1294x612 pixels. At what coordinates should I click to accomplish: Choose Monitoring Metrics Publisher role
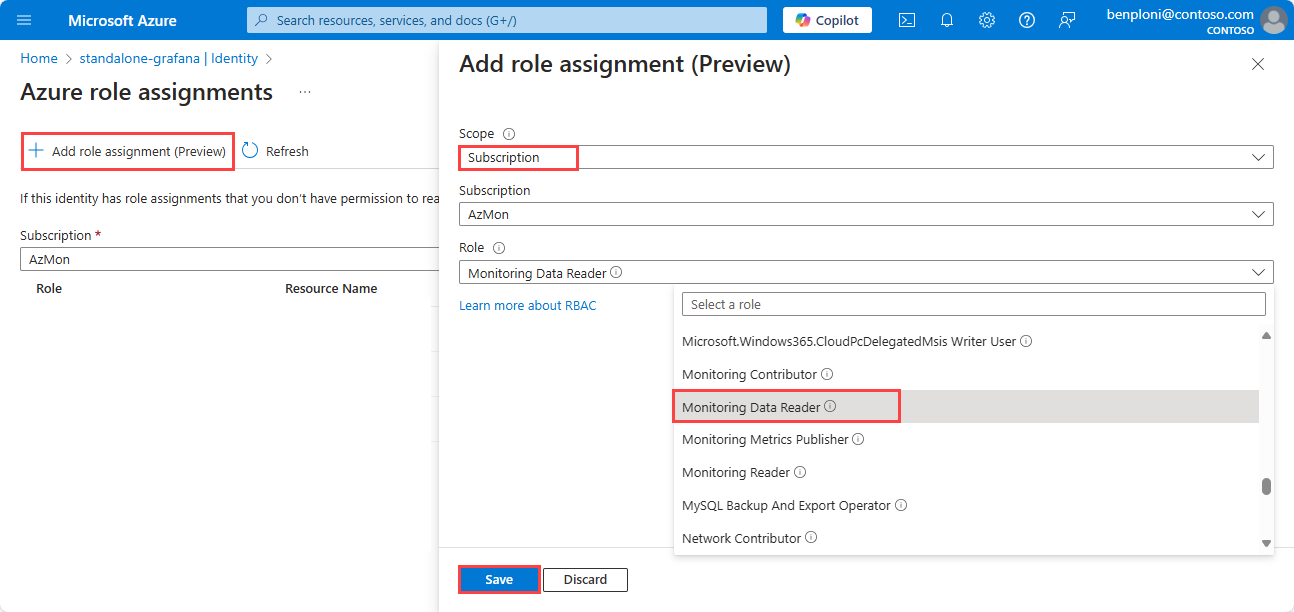[765, 439]
